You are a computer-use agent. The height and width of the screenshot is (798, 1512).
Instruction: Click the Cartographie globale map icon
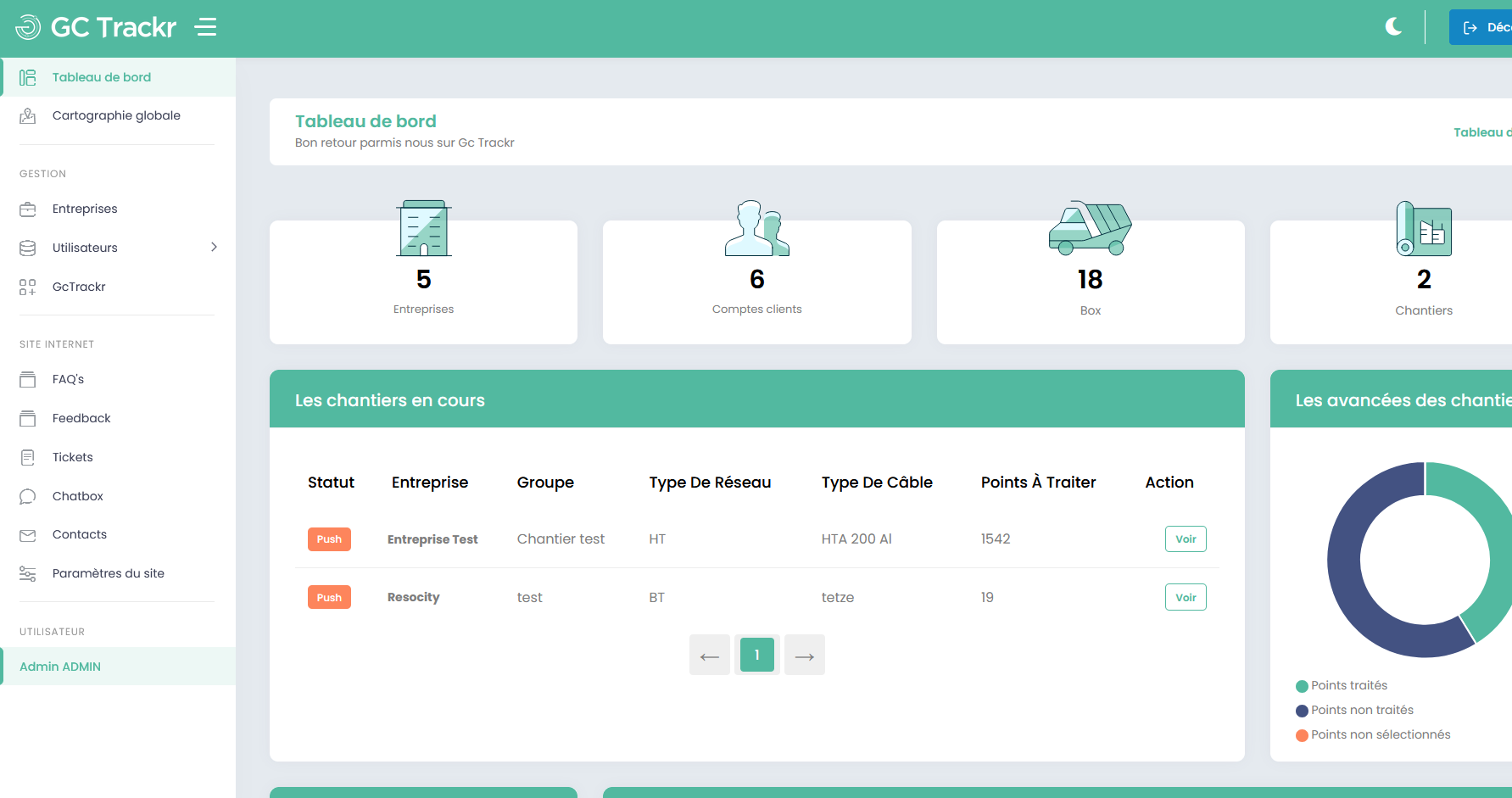(x=28, y=116)
